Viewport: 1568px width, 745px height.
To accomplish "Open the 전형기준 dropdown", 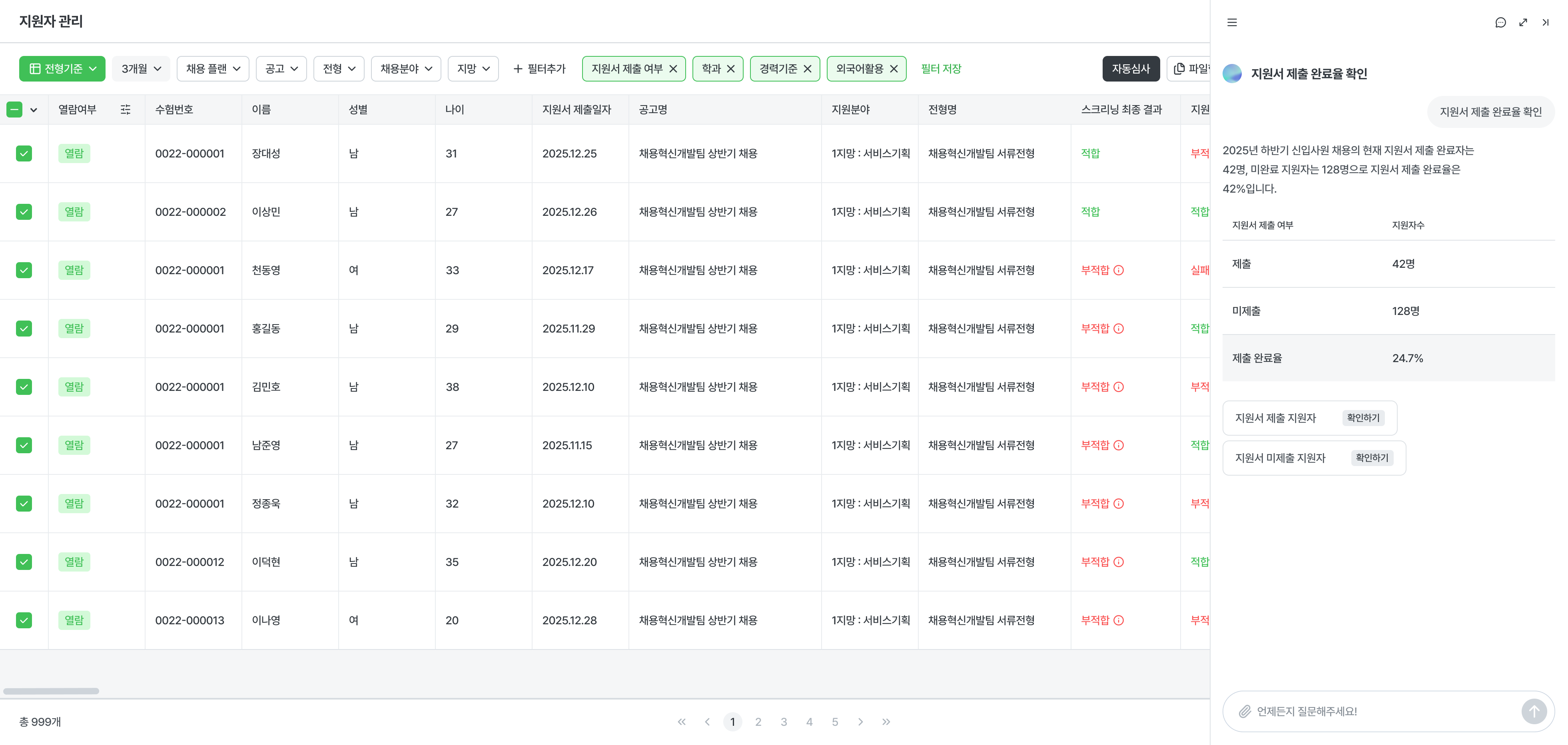I will point(62,69).
